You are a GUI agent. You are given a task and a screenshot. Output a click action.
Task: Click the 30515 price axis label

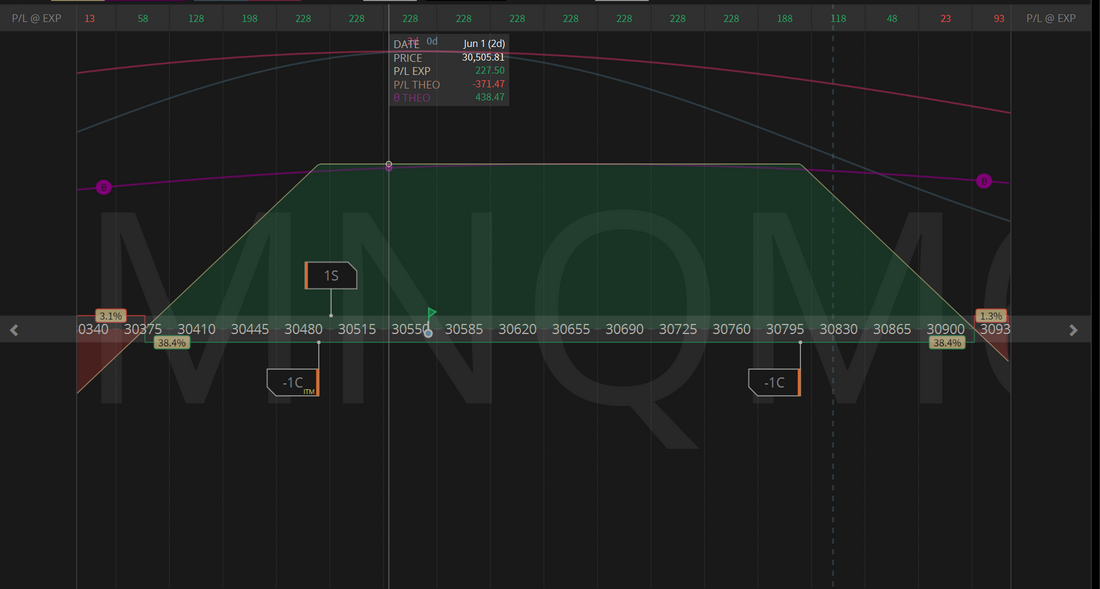point(357,330)
